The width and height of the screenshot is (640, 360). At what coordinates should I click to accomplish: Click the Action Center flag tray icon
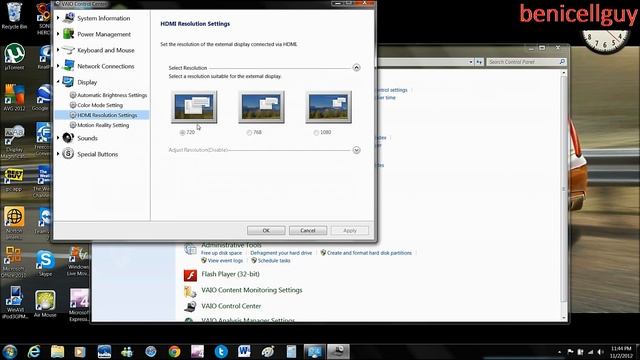tap(570, 352)
